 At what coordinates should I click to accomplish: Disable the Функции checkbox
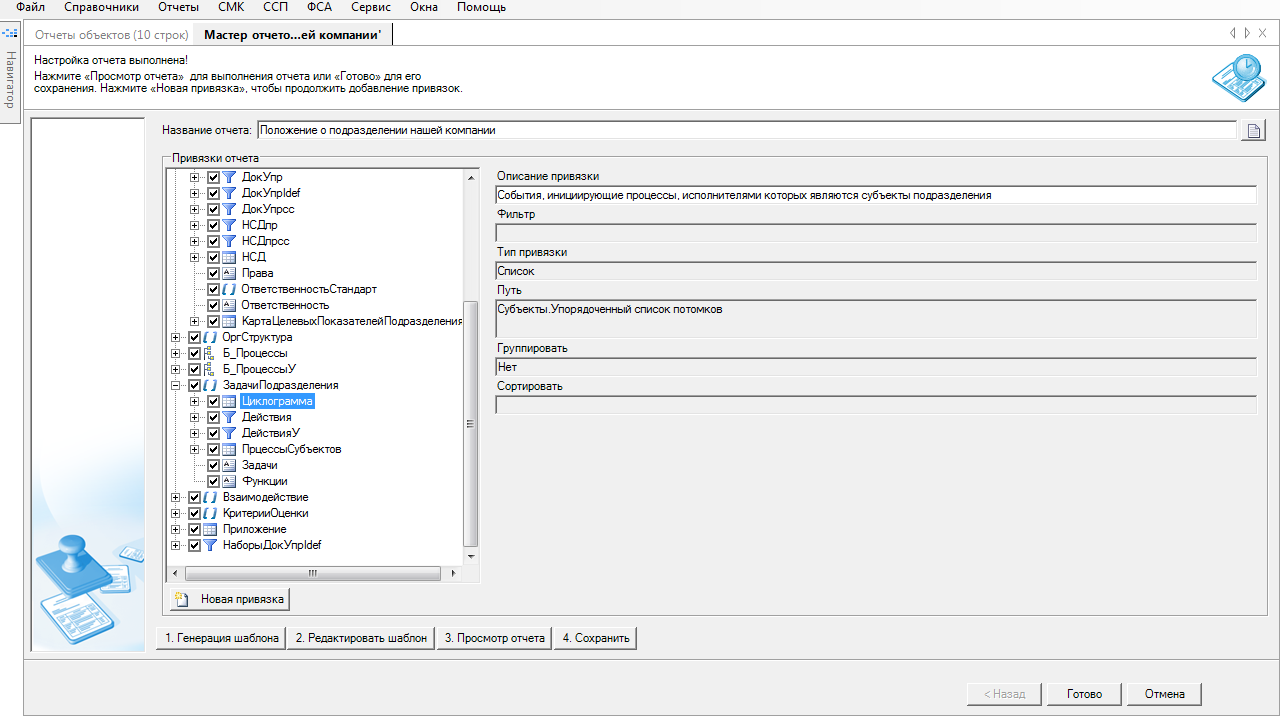coord(213,481)
